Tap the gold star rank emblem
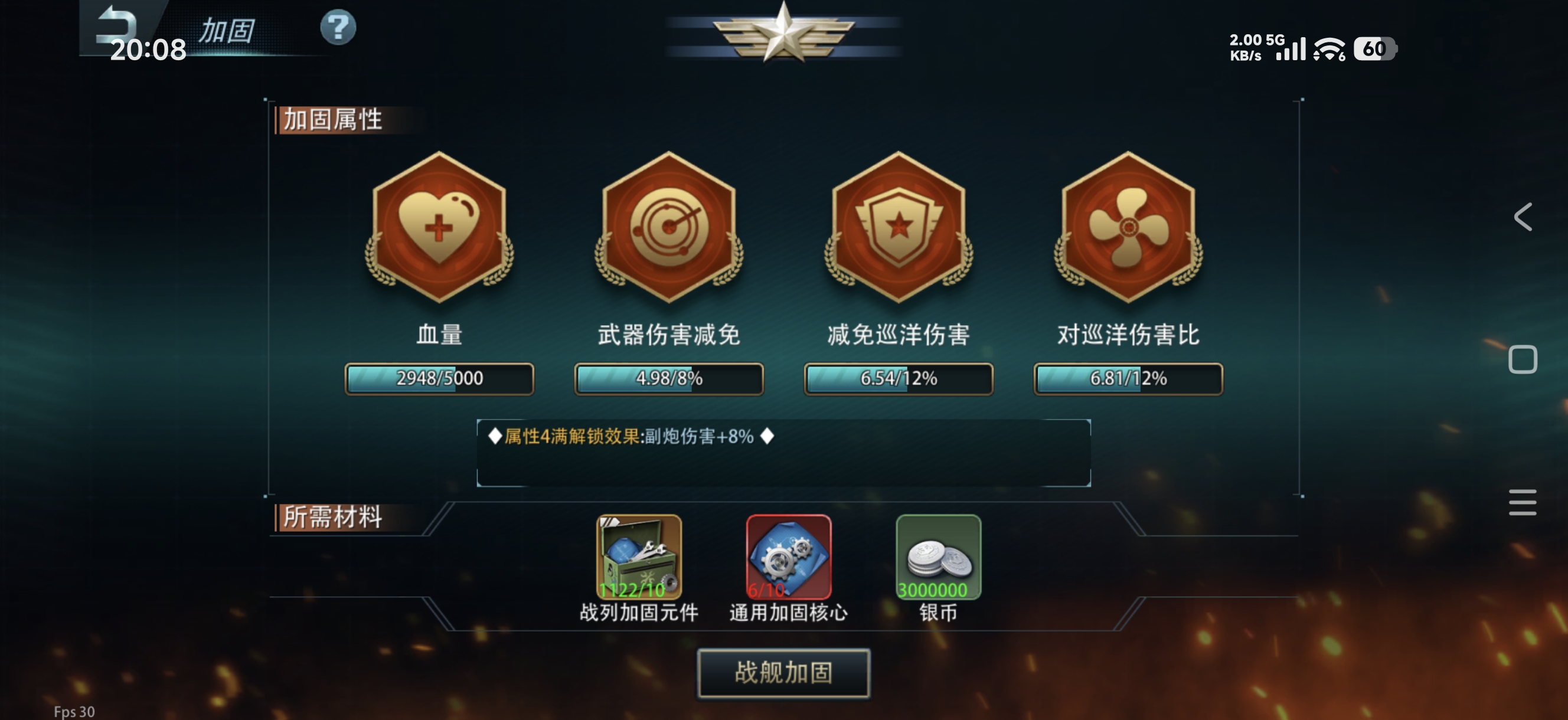The image size is (1568, 720). click(x=783, y=32)
